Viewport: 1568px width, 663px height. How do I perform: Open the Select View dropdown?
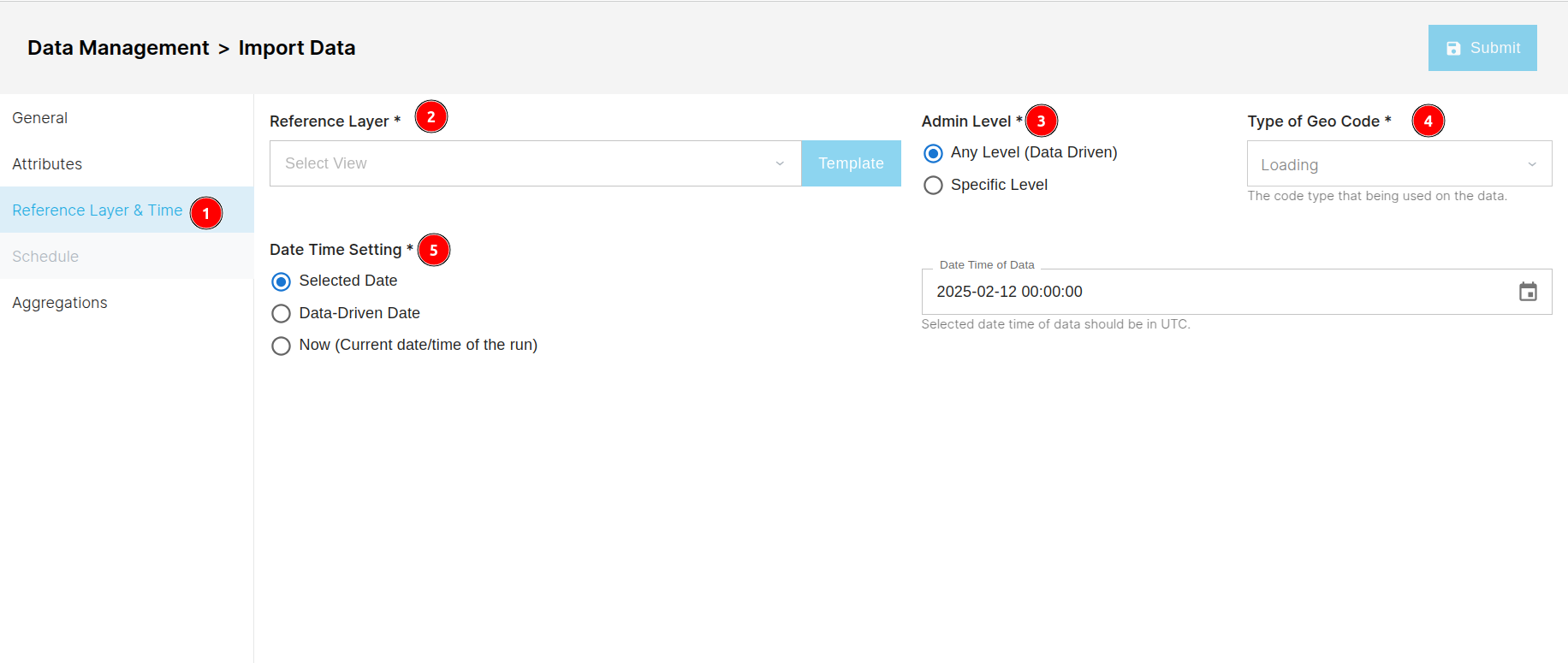click(x=536, y=163)
